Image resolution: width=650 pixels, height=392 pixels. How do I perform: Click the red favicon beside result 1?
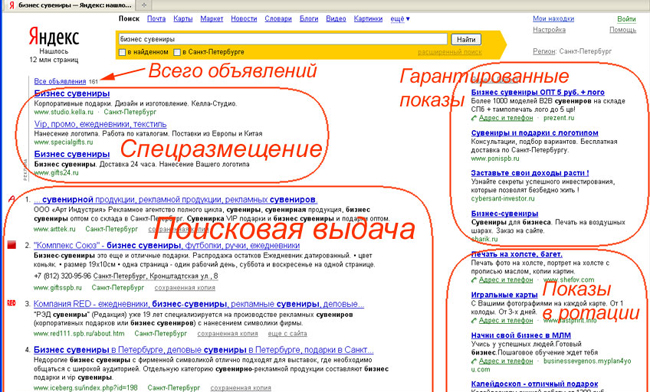12,199
